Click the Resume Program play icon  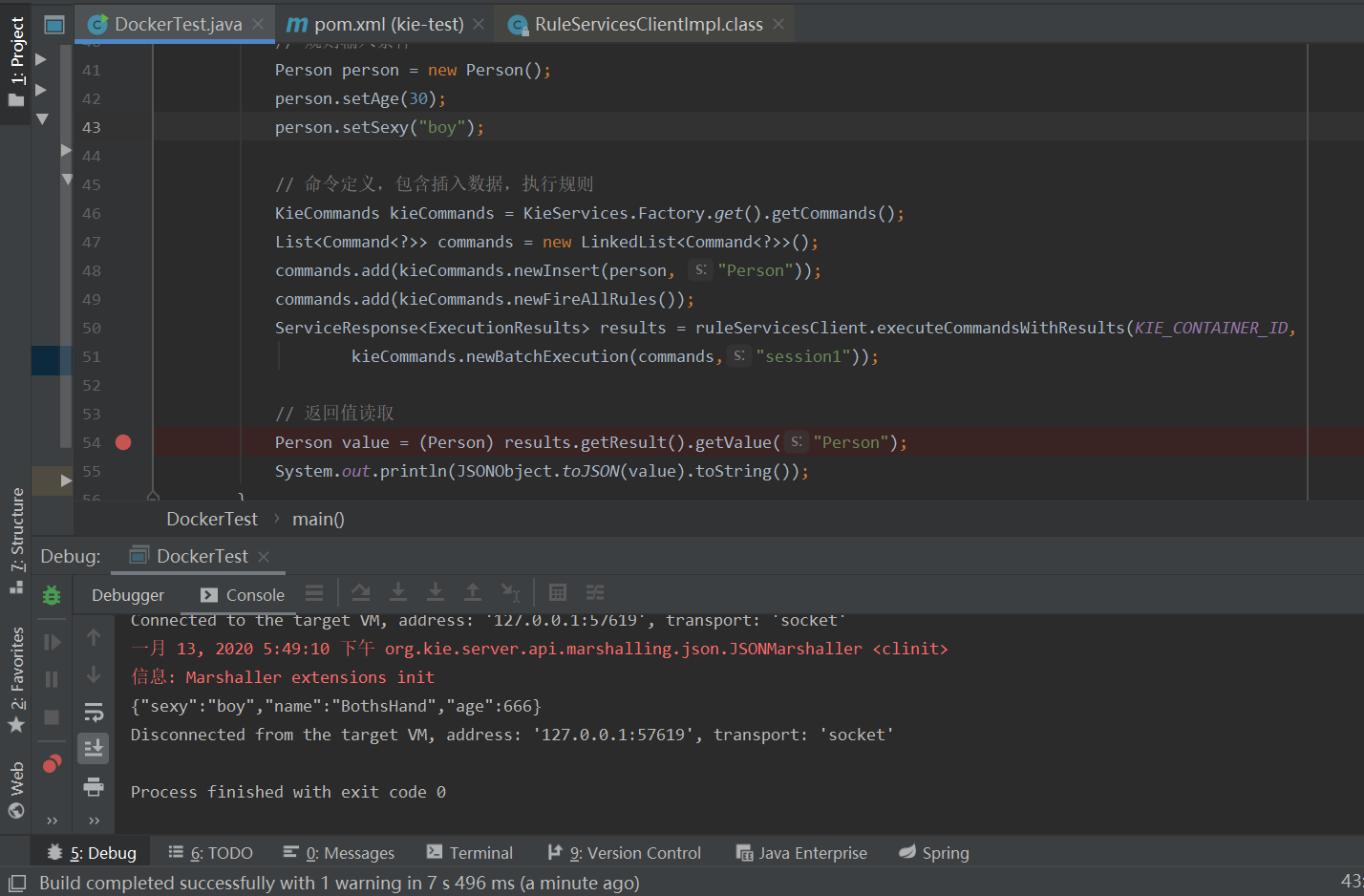click(51, 641)
